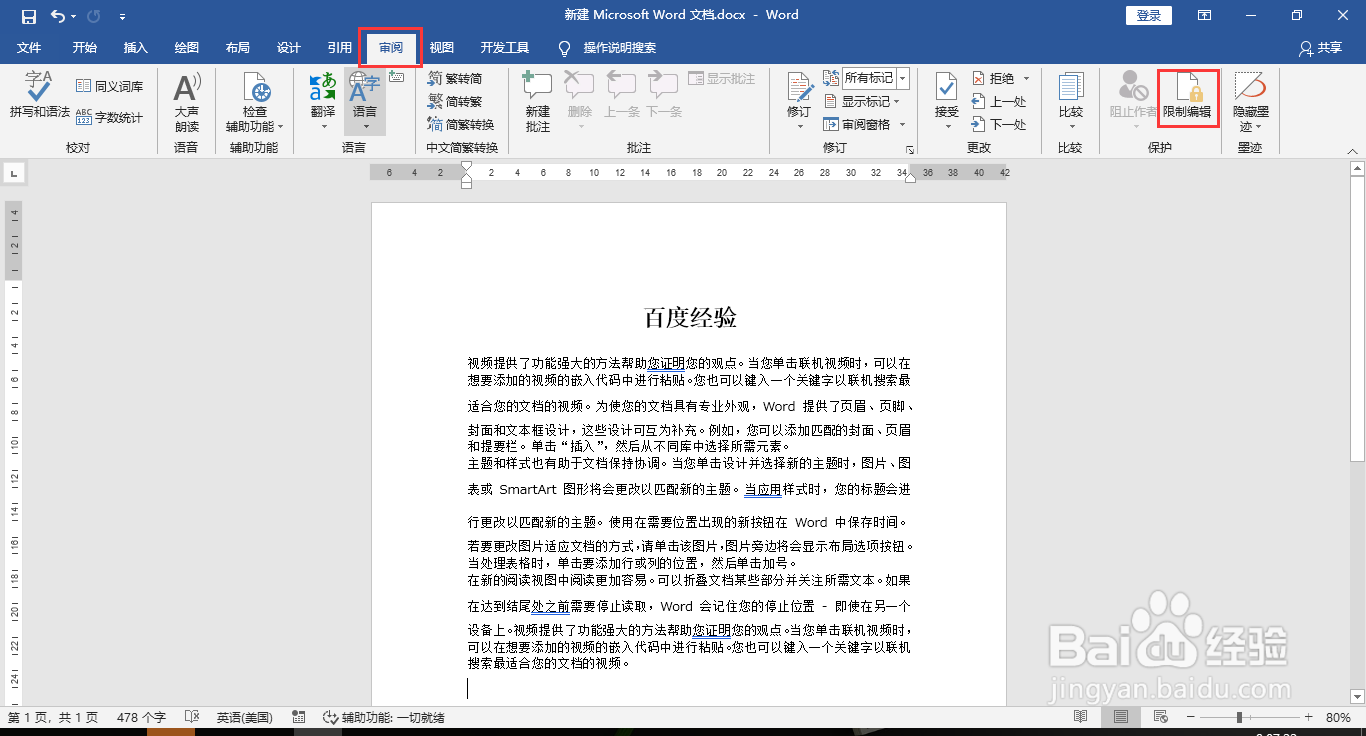Open the 文件 tab
The image size is (1366, 736).
point(29,47)
